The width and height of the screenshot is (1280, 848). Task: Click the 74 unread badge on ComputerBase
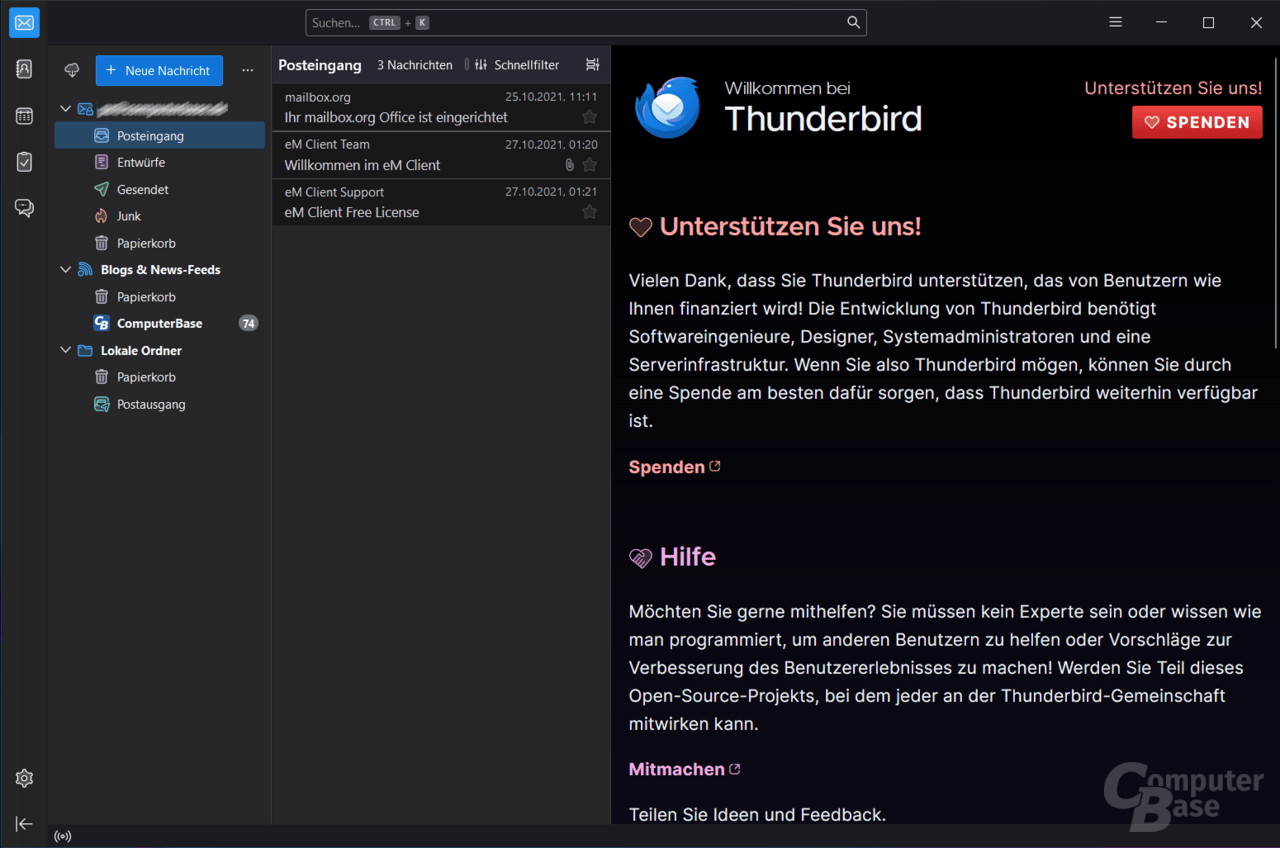coord(248,324)
